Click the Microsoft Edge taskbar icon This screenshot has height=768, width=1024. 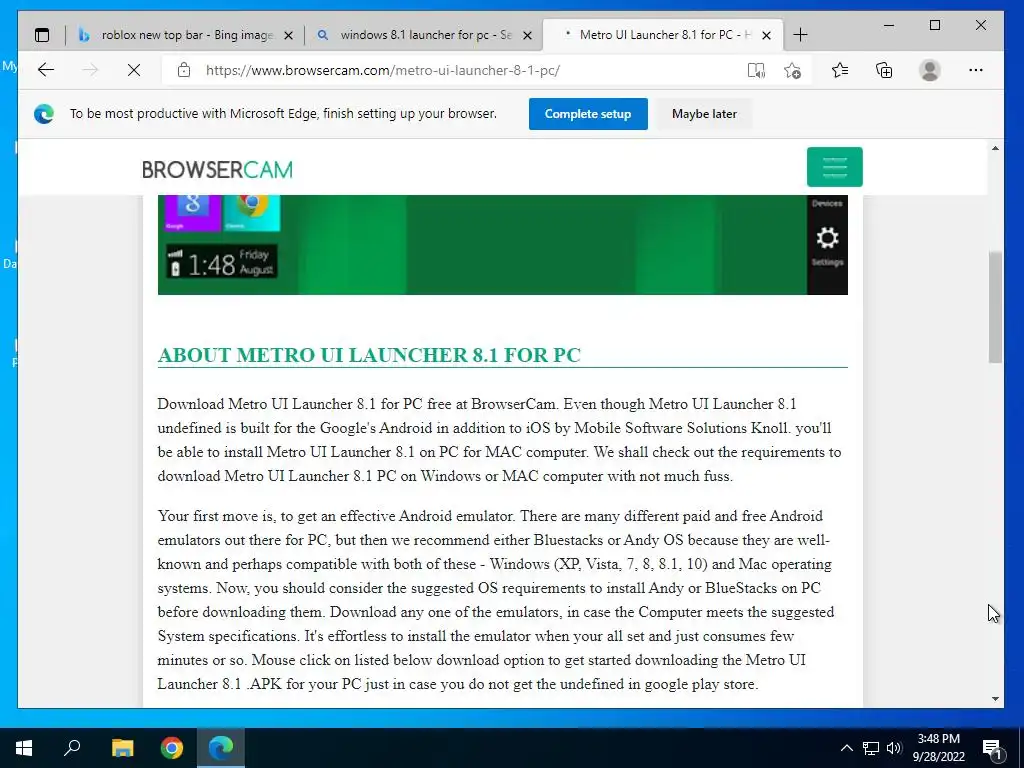(x=221, y=748)
